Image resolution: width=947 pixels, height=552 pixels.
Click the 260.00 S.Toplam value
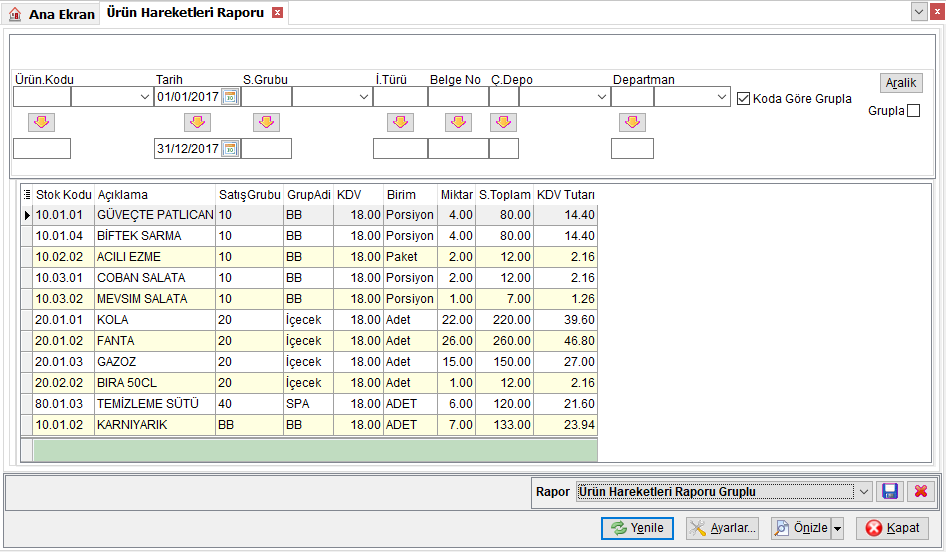tap(505, 341)
